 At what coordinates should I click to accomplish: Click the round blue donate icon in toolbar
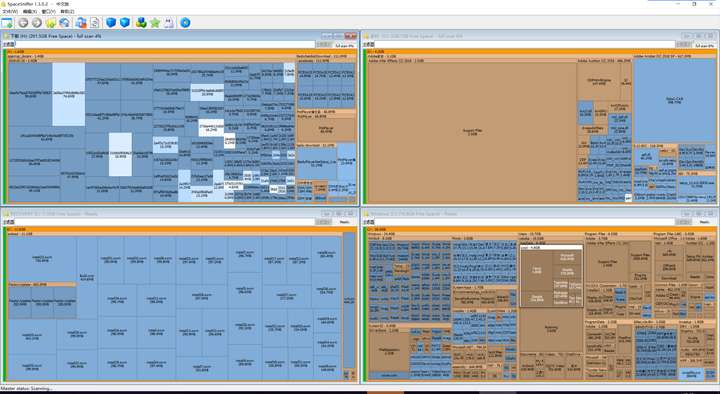point(185,23)
